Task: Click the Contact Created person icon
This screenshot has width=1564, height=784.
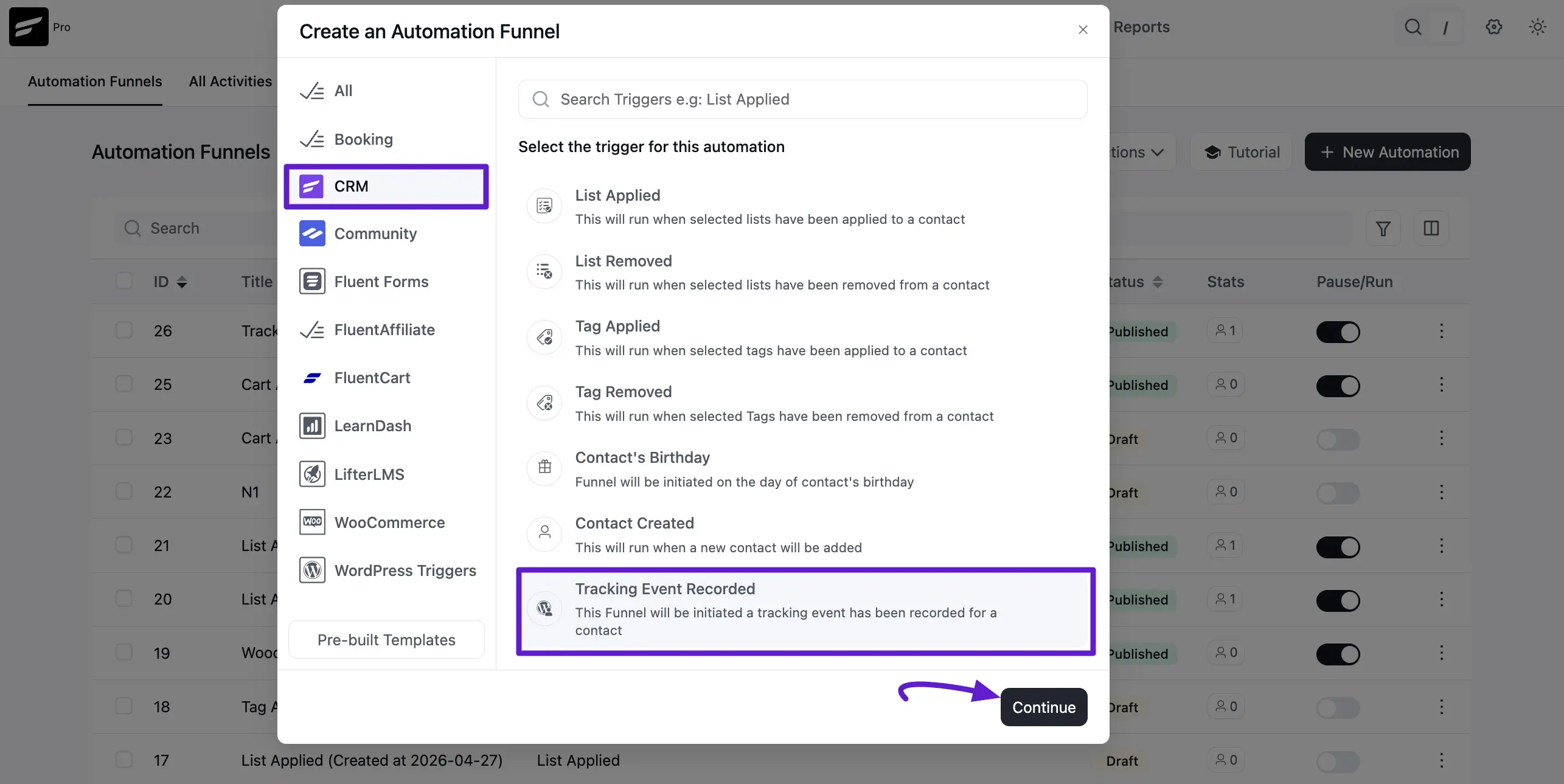Action: point(544,534)
